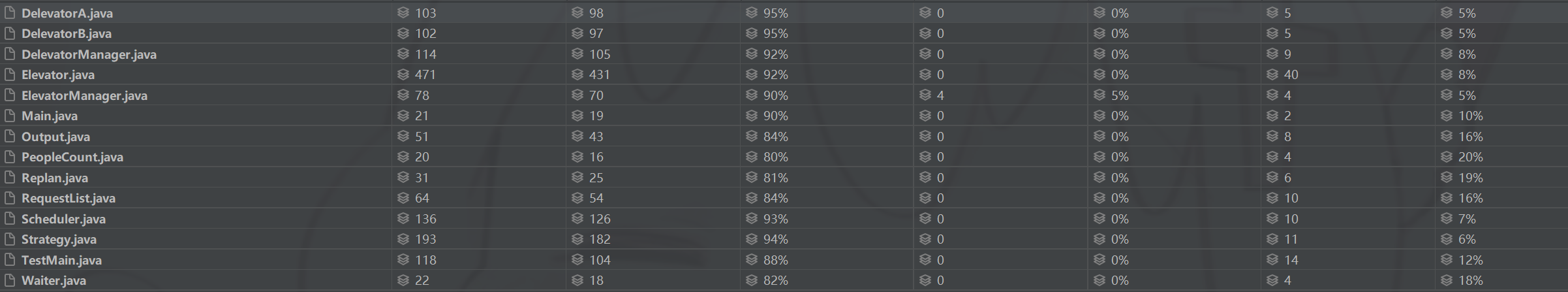
Task: Click the stack icon beside PeopleCount.java's 20%
Action: [1447, 157]
